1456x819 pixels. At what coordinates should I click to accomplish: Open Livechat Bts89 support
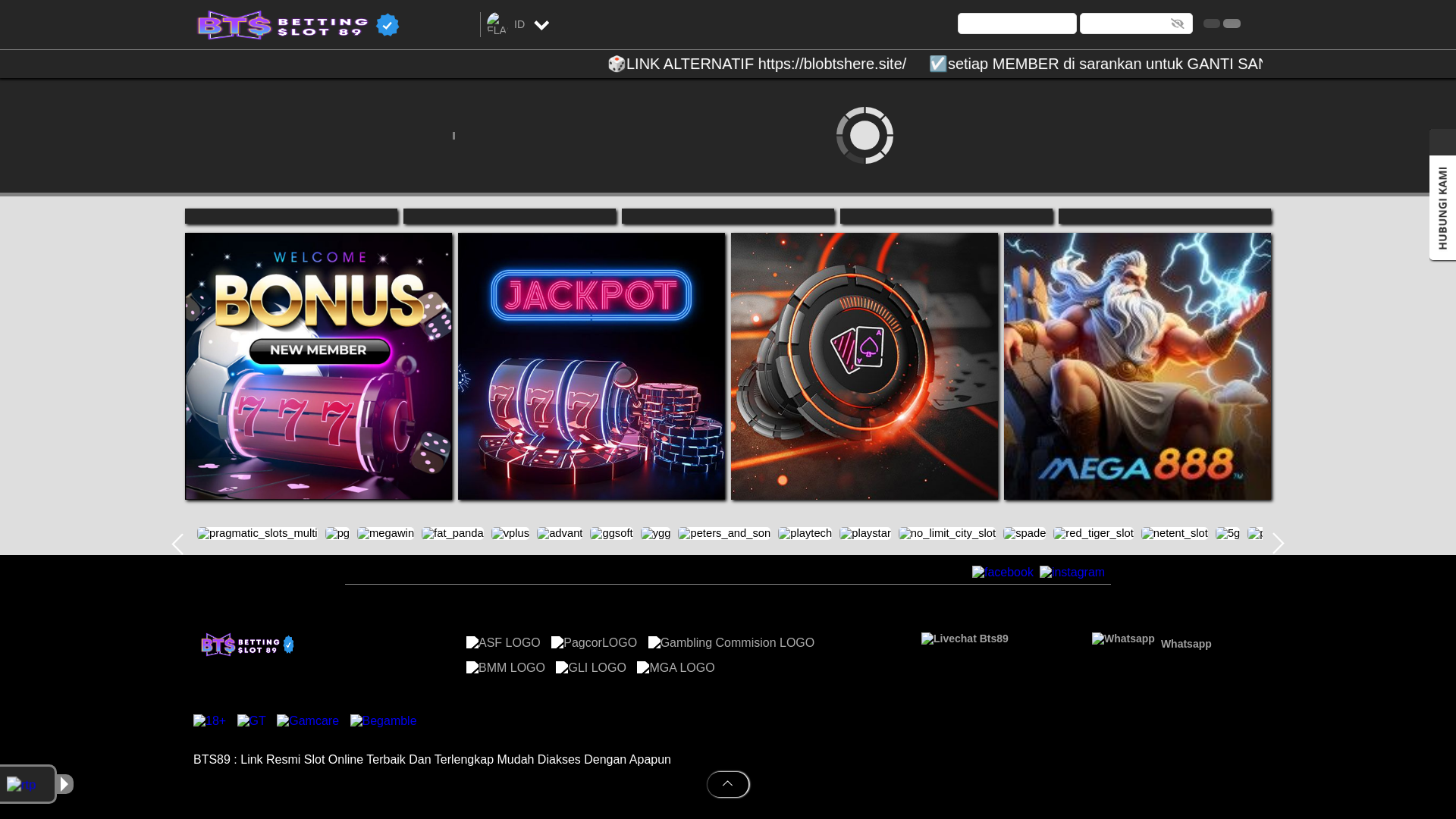pos(965,639)
